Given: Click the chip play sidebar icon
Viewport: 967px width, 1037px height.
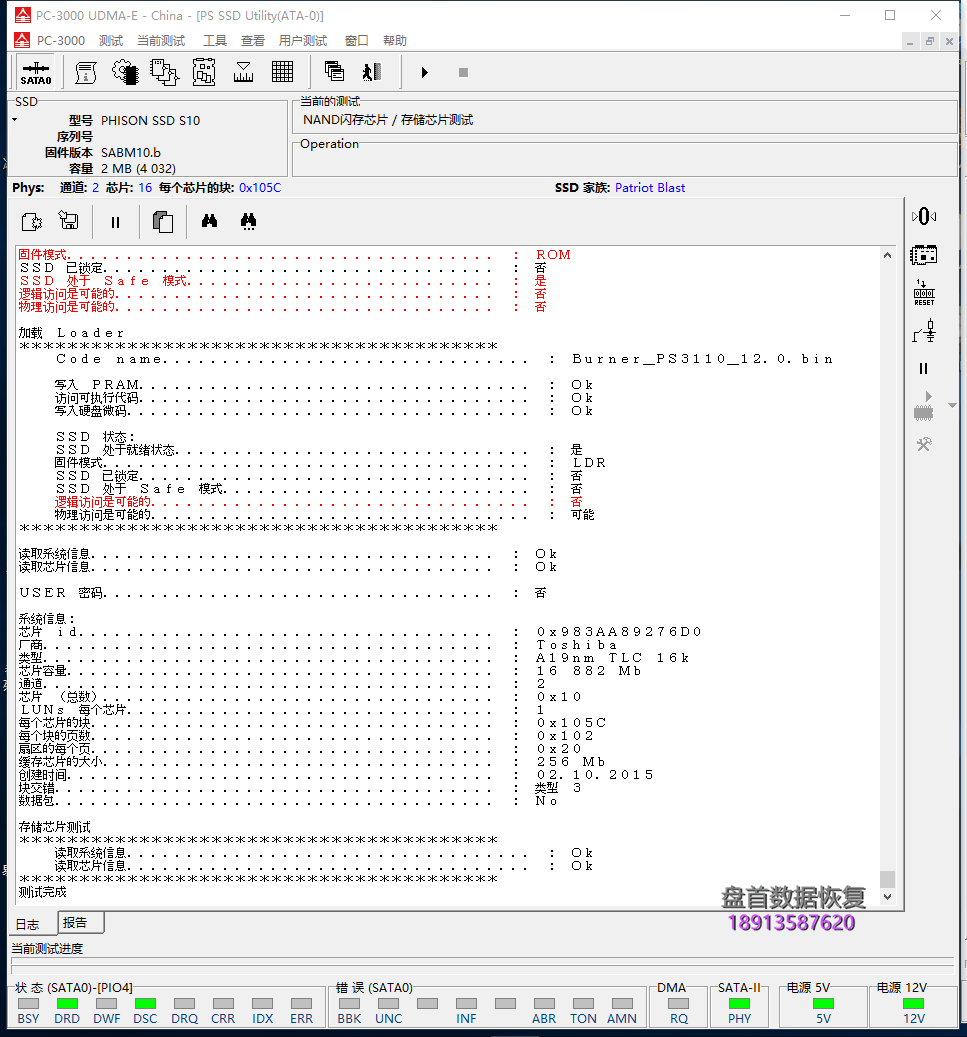Looking at the screenshot, I should [924, 406].
